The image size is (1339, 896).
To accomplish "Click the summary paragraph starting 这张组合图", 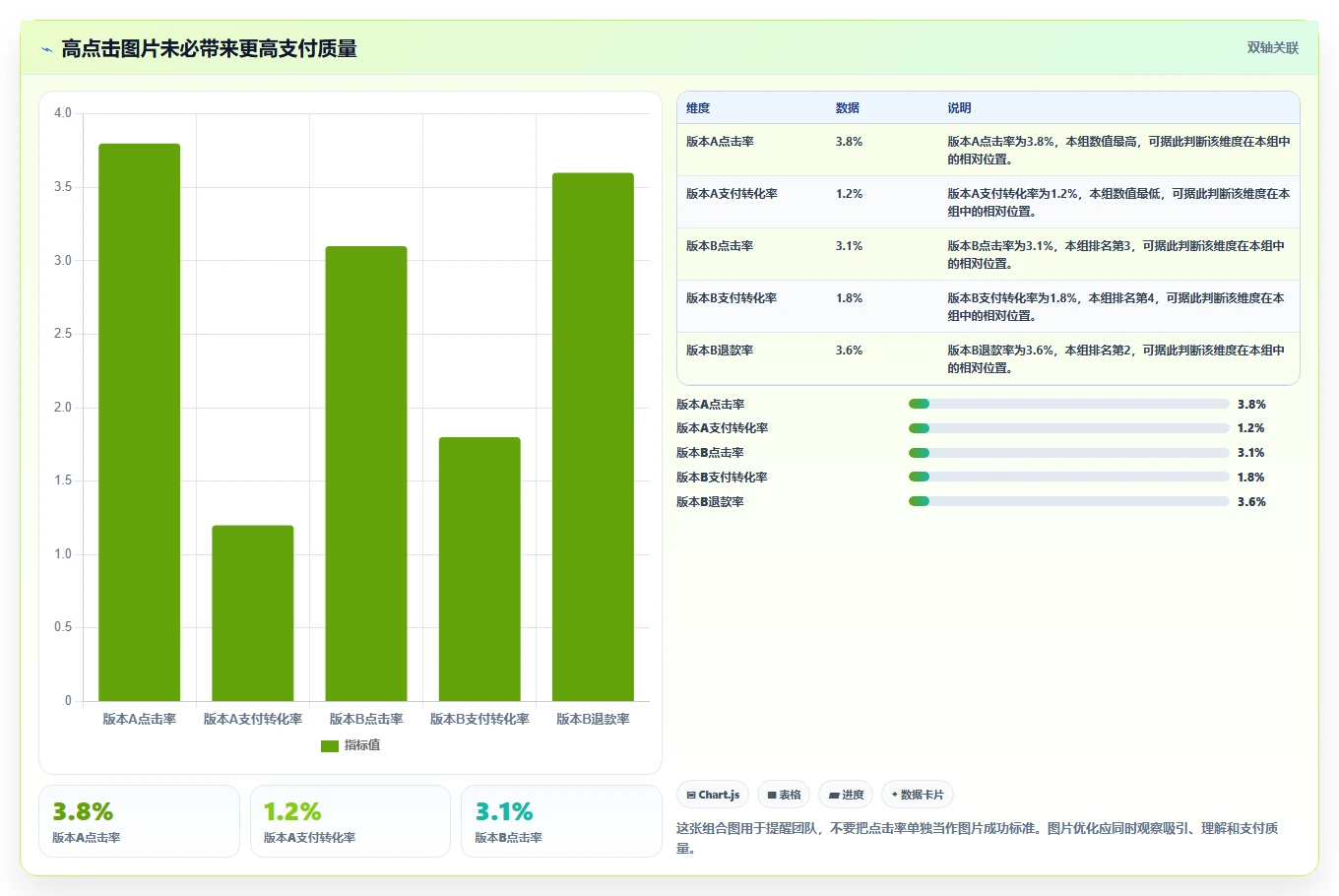I will (978, 838).
